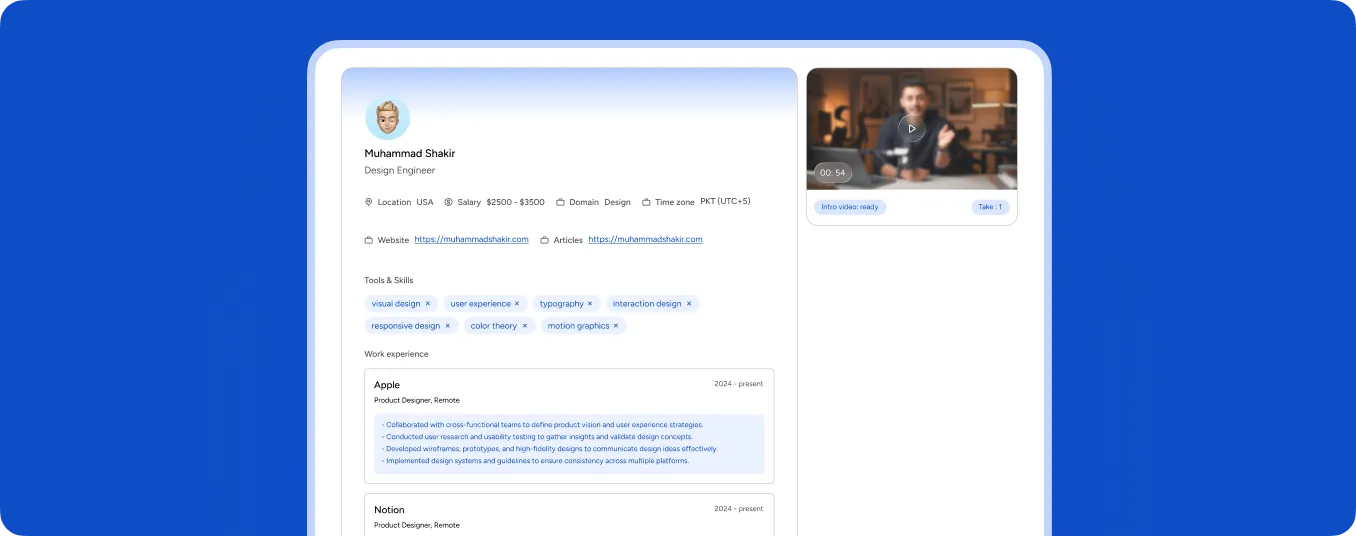Click the motion graphics tag label
This screenshot has width=1356, height=536.
(x=578, y=326)
